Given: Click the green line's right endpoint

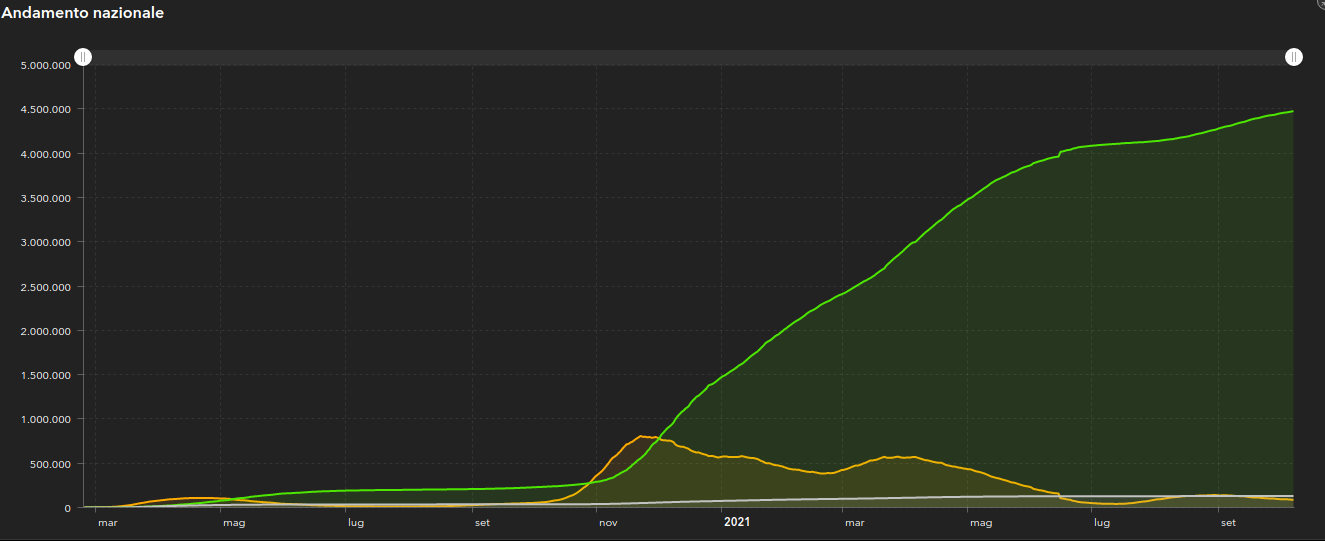Looking at the screenshot, I should [1292, 111].
